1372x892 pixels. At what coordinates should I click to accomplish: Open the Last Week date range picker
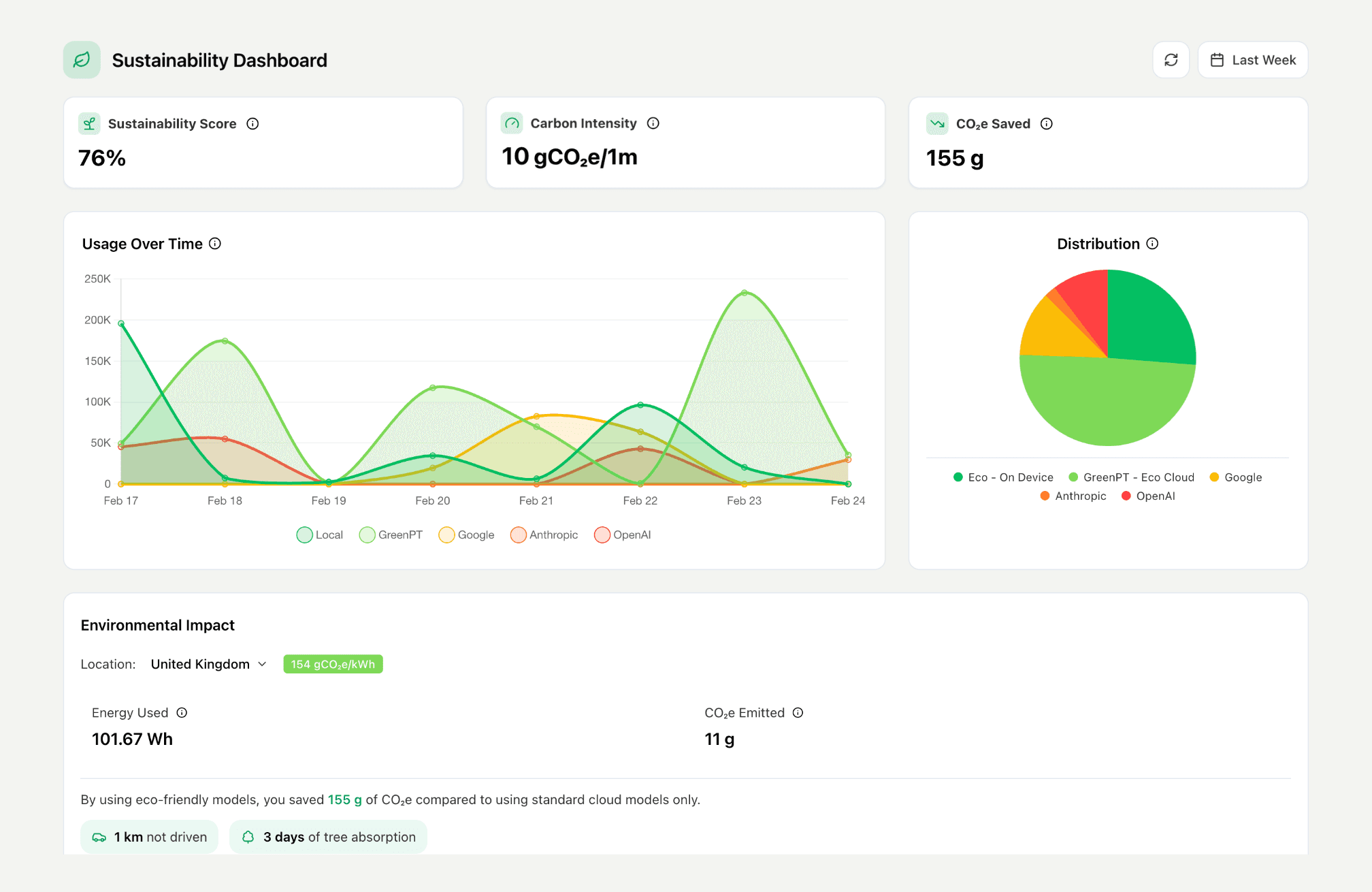1252,60
